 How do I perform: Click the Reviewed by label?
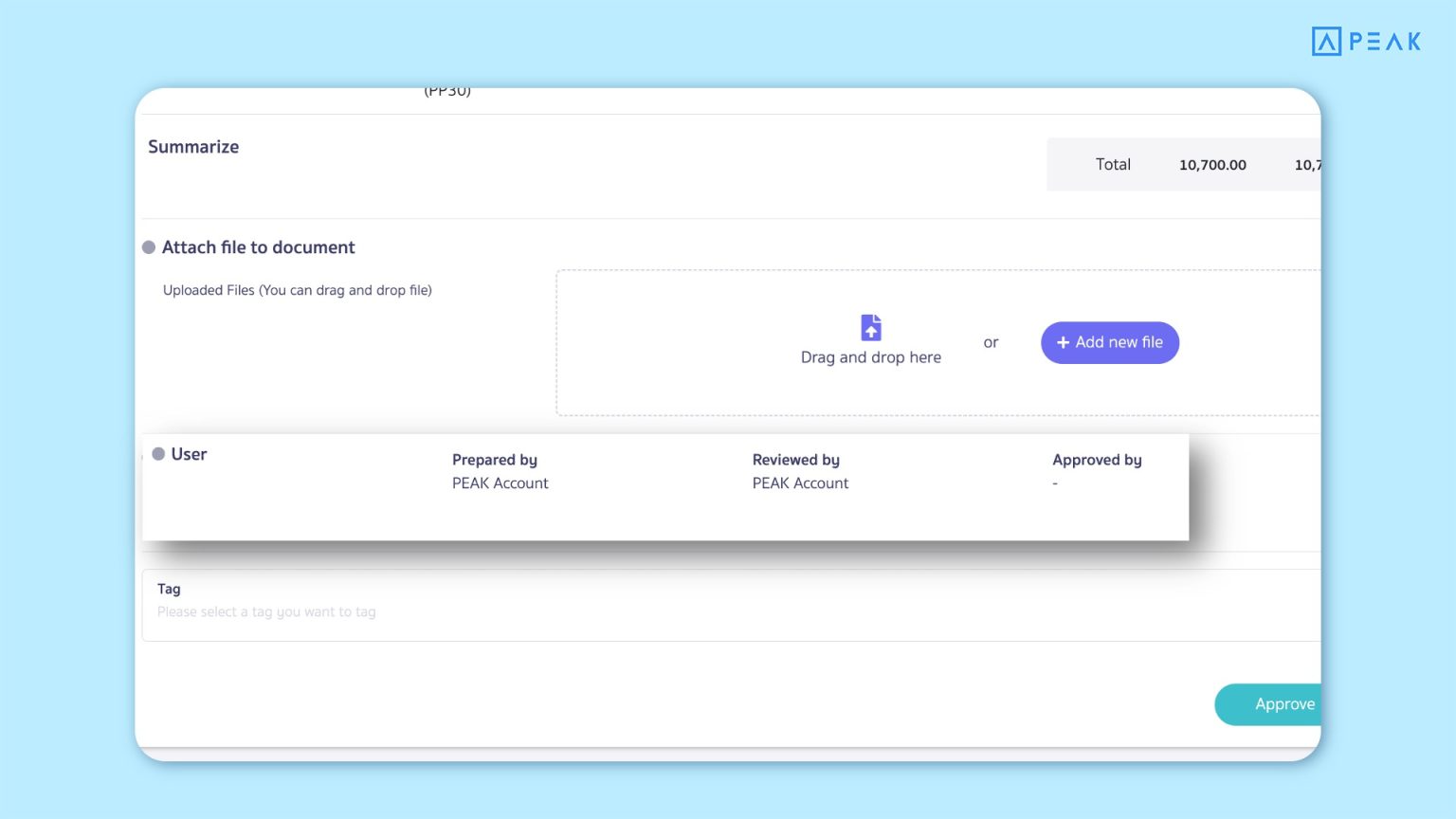point(795,460)
